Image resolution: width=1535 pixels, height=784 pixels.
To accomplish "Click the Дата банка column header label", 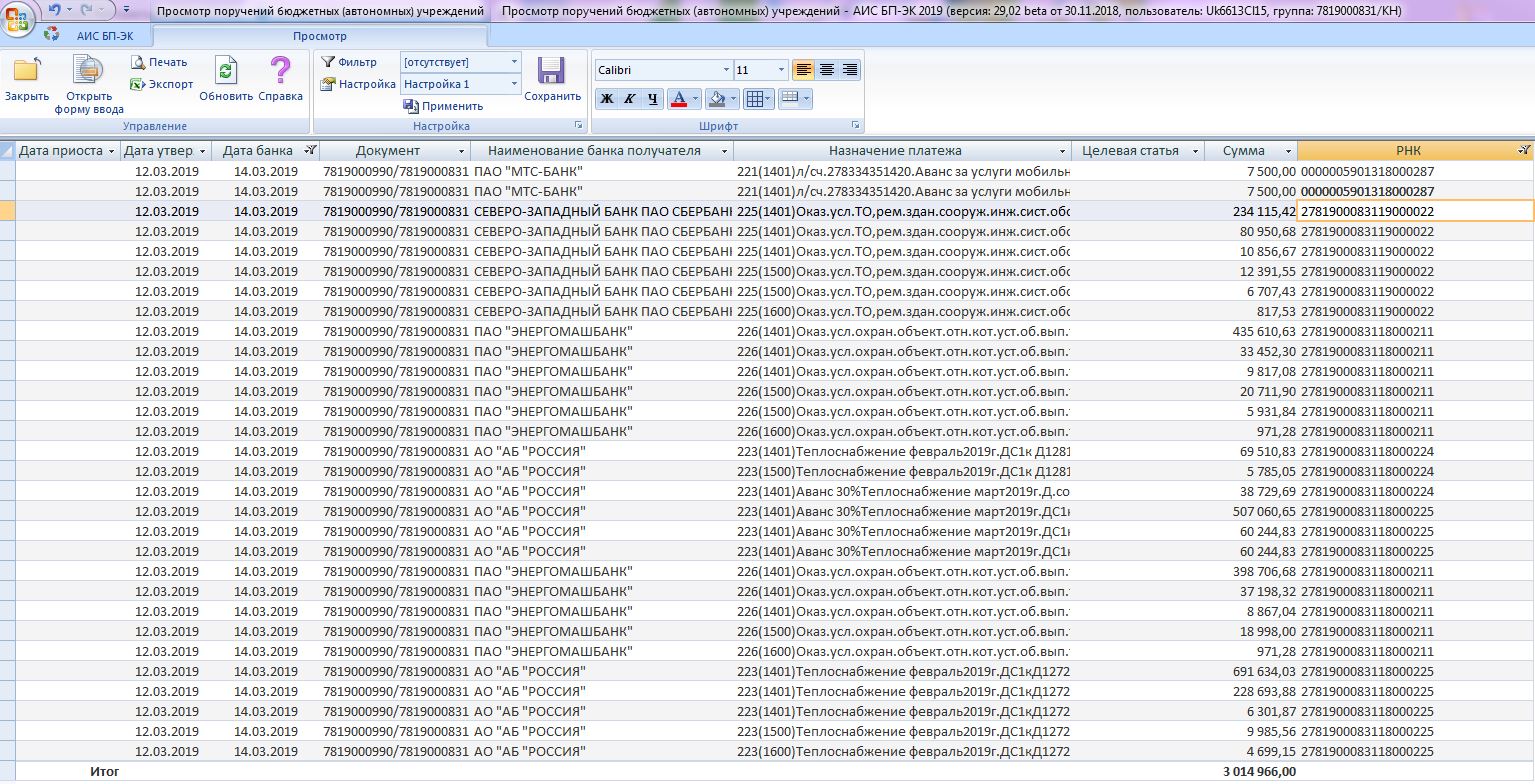I will pos(258,151).
